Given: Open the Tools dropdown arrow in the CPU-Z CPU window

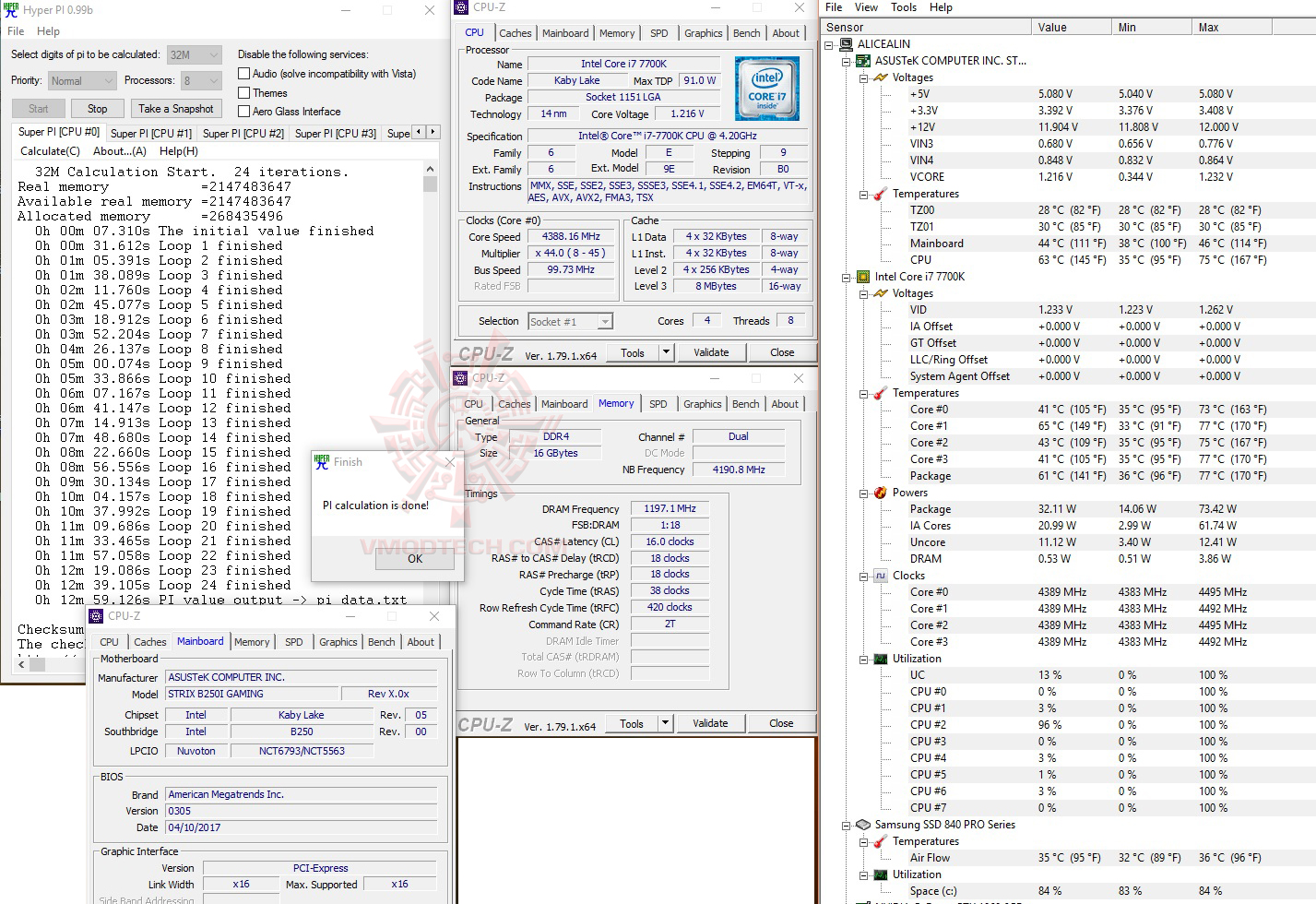Looking at the screenshot, I should 666,352.
